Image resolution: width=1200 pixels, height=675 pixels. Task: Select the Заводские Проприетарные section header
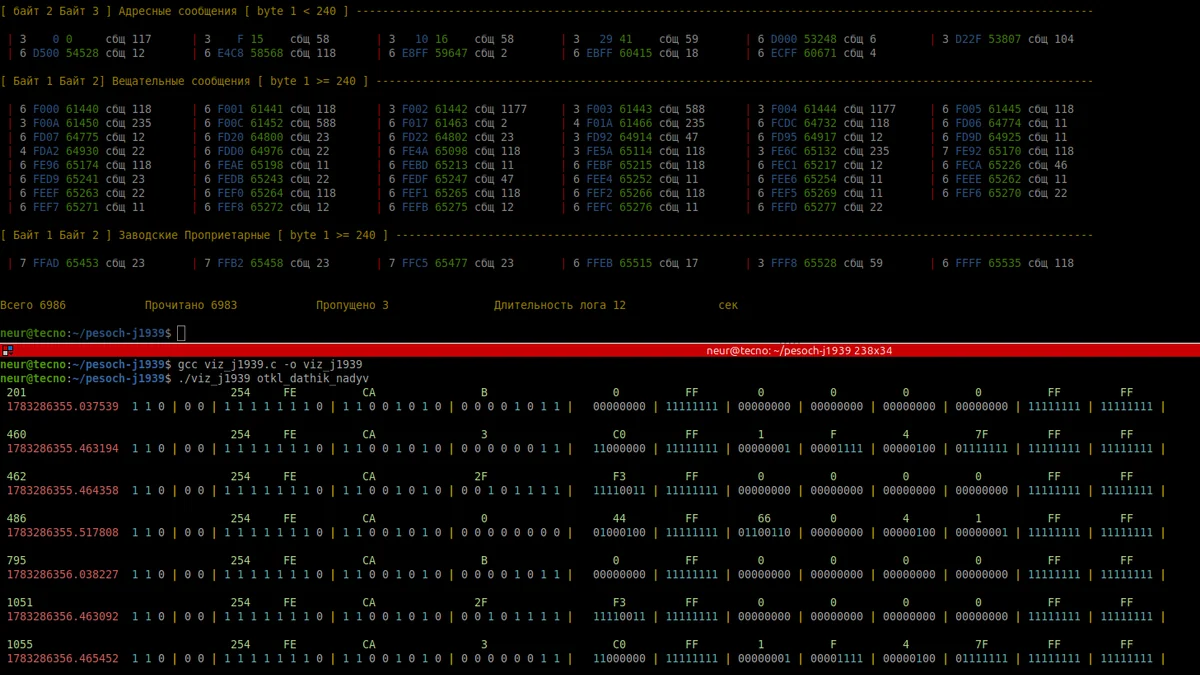[x=194, y=235]
